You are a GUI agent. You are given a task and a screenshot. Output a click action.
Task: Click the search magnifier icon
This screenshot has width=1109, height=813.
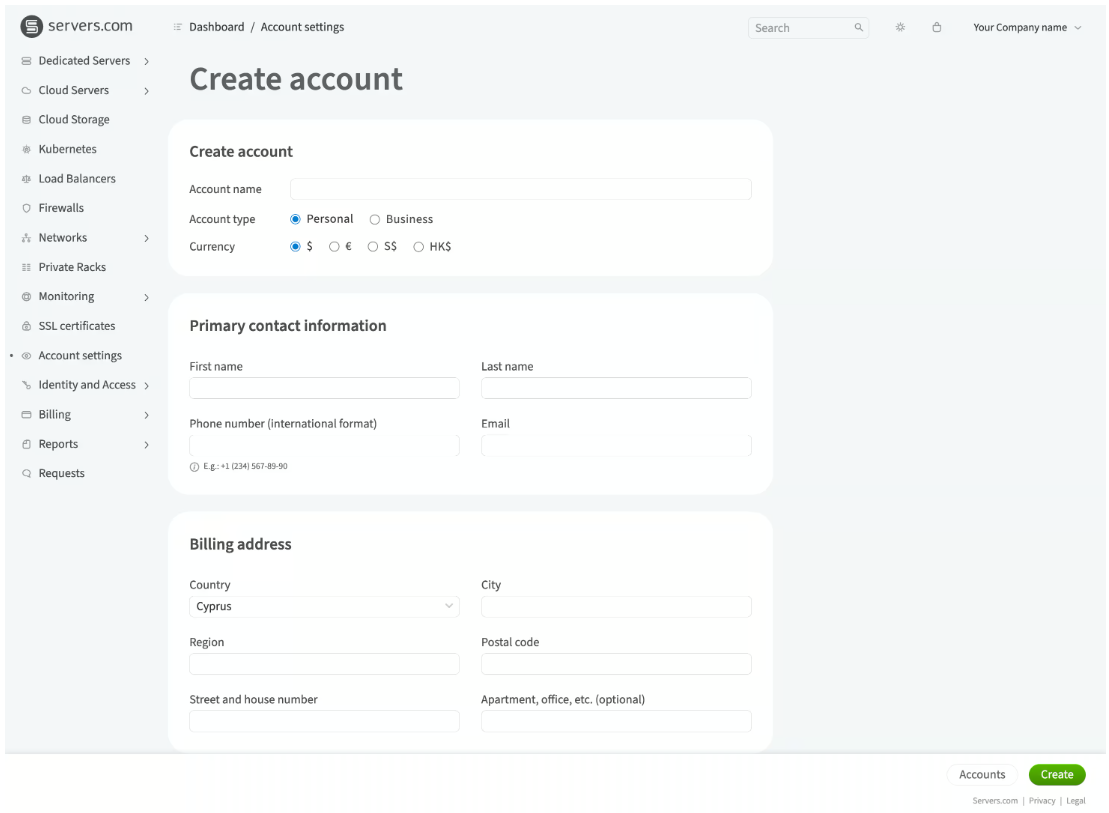[858, 28]
